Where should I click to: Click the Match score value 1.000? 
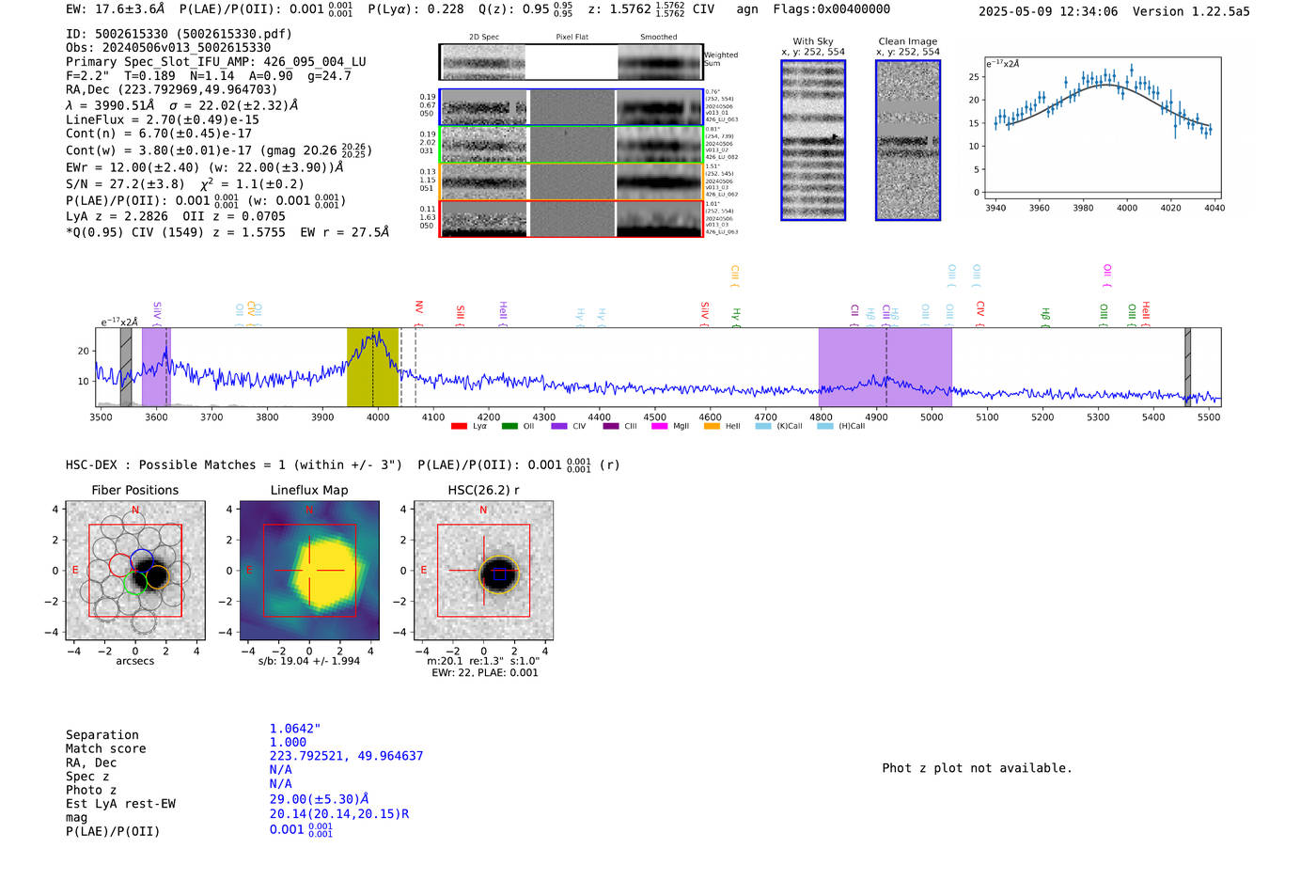288,743
